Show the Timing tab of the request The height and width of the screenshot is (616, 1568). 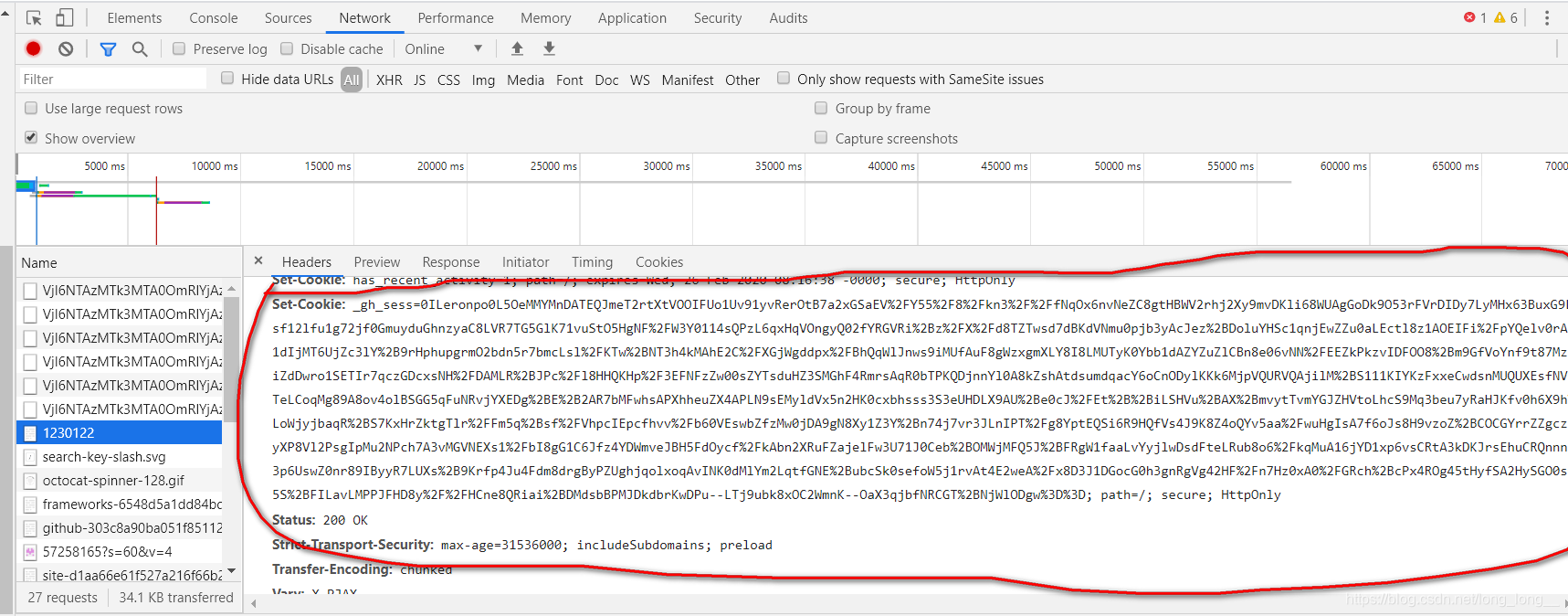pos(593,262)
